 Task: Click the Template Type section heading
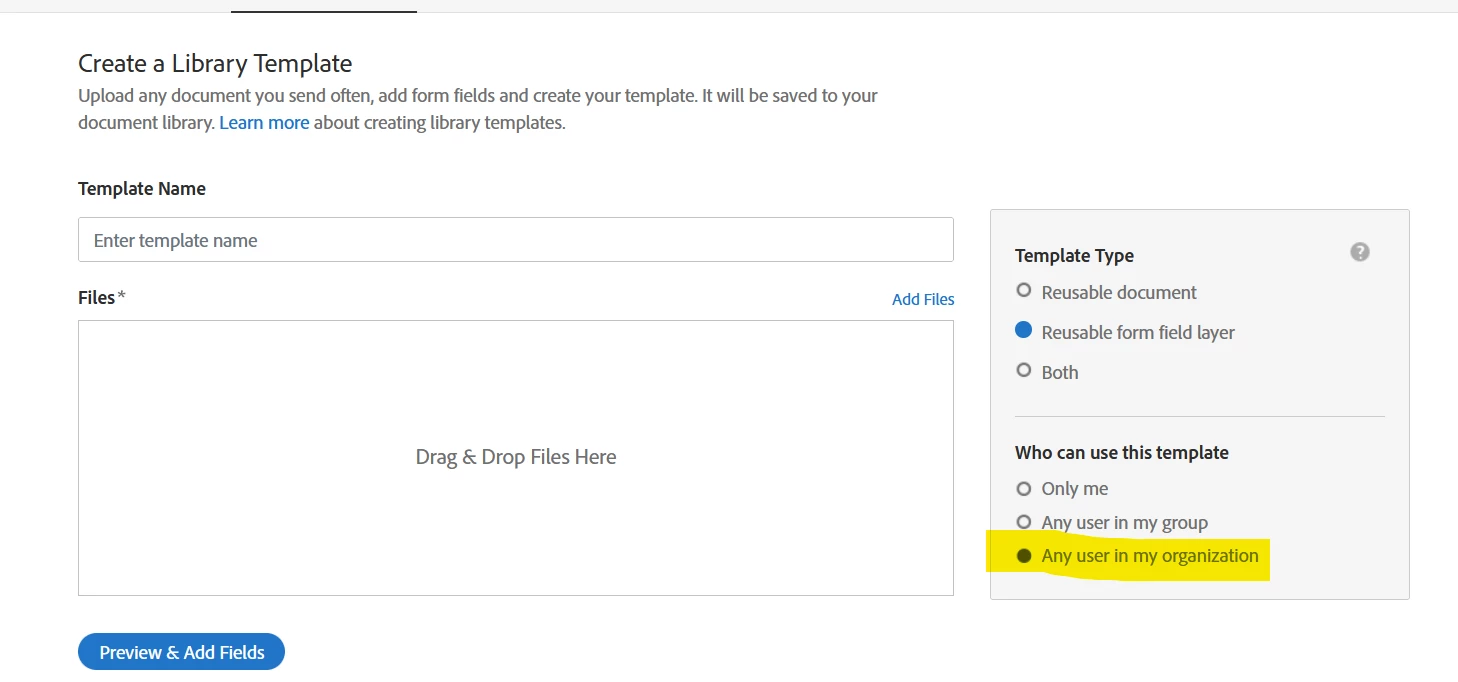pos(1074,255)
